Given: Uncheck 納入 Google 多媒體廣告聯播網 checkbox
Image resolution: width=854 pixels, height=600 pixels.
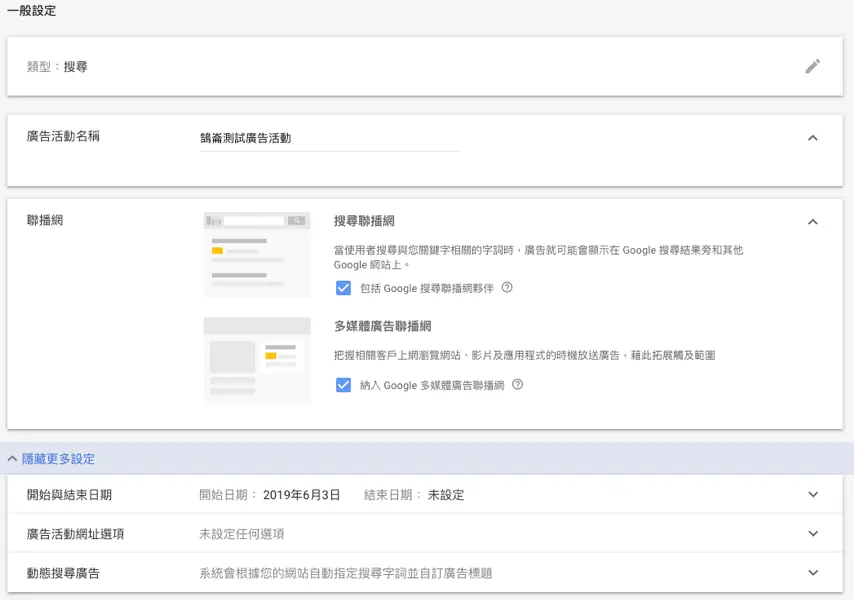Looking at the screenshot, I should tap(343, 385).
